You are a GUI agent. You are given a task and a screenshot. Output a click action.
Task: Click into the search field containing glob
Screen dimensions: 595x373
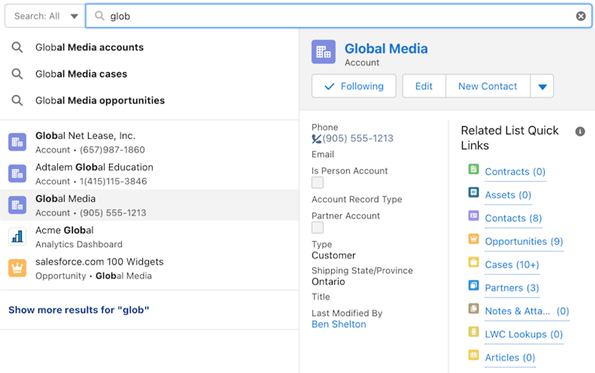[x=338, y=16]
